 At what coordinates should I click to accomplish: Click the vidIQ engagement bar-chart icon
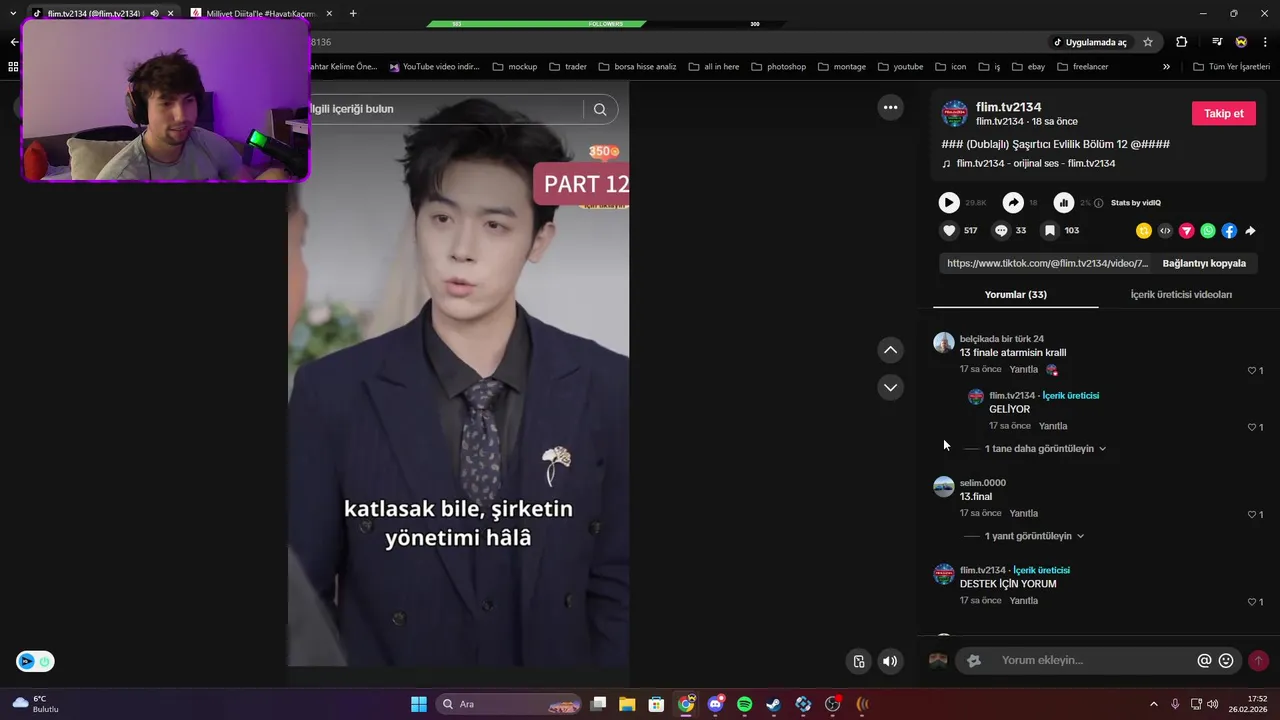1064,203
